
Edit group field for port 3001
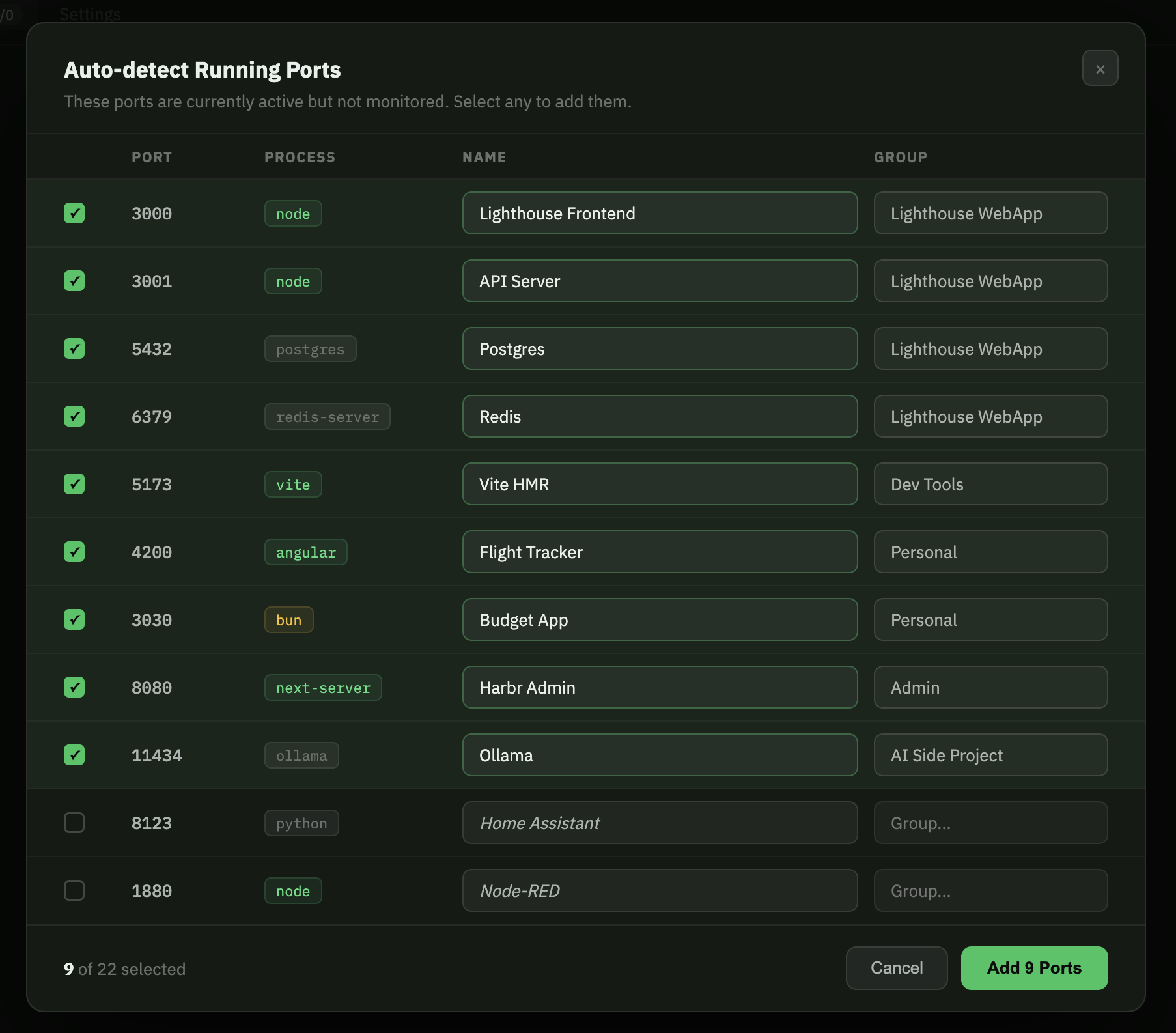pos(990,281)
